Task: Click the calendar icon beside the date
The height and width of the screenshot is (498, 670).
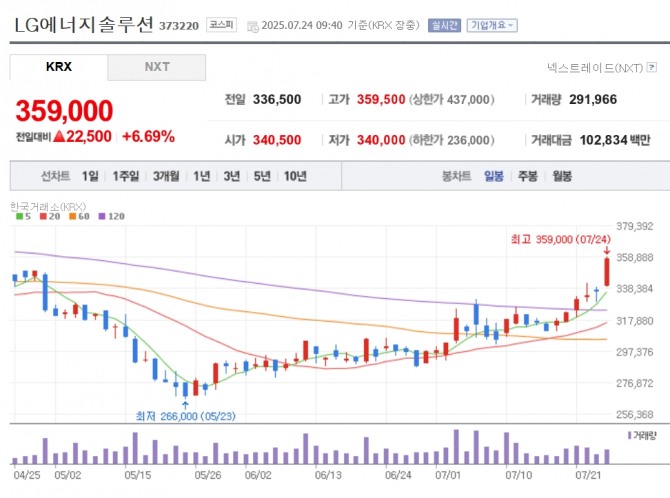Action: [251, 26]
